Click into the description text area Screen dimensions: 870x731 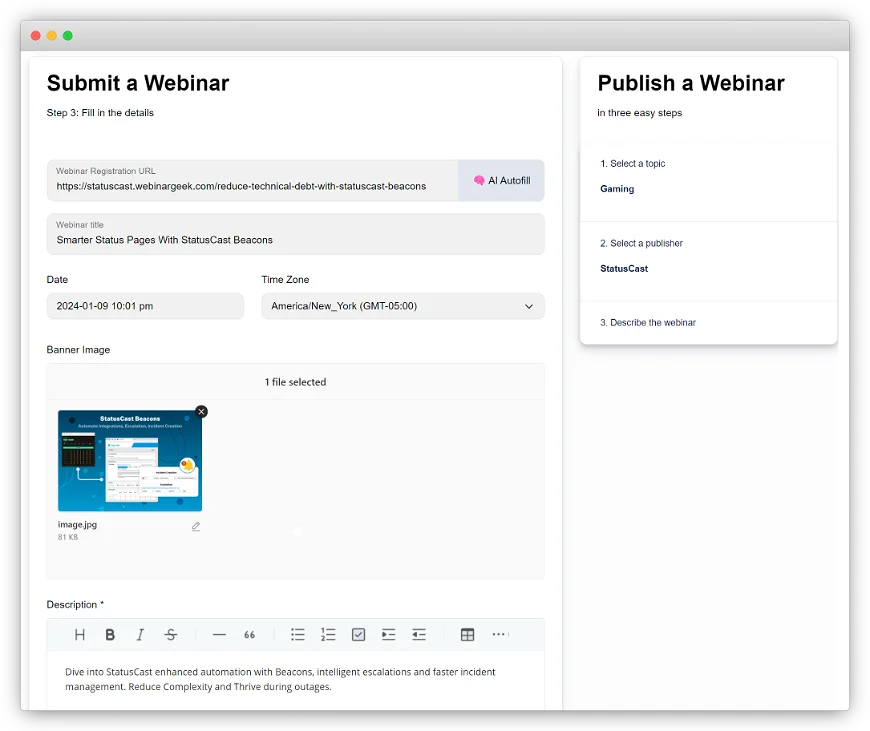point(296,679)
